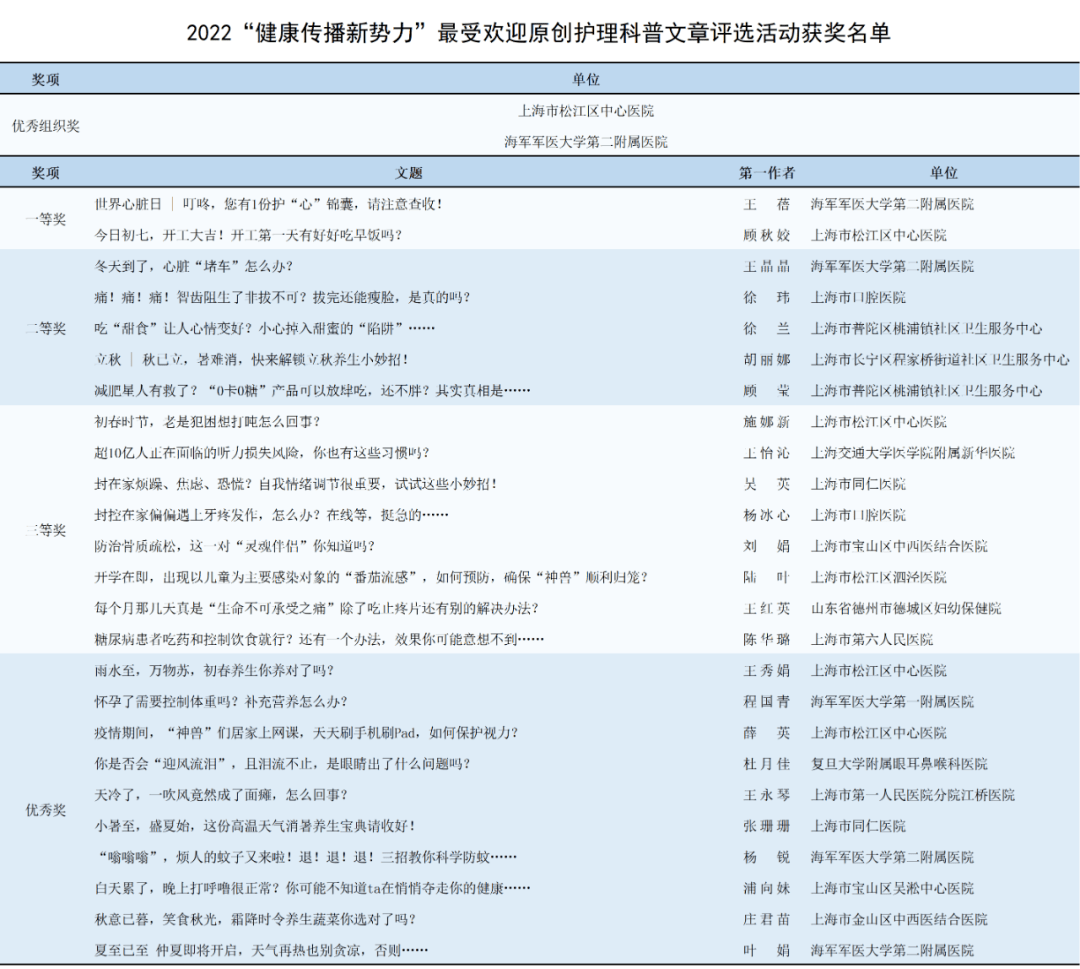1080x969 pixels.
Task: Click unit '上海市长宁区程家桥街道社区卫生服务中心'
Action: [940, 360]
